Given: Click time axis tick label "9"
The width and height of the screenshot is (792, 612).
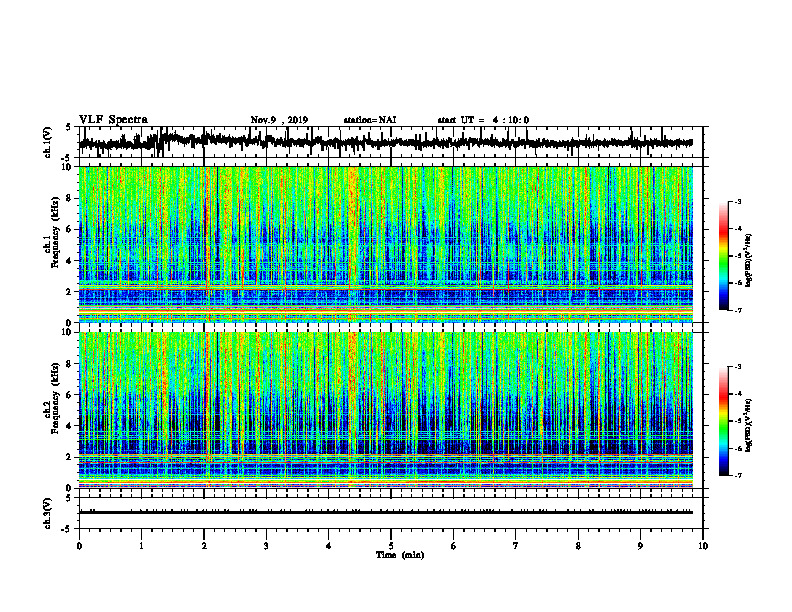Looking at the screenshot, I should 640,546.
